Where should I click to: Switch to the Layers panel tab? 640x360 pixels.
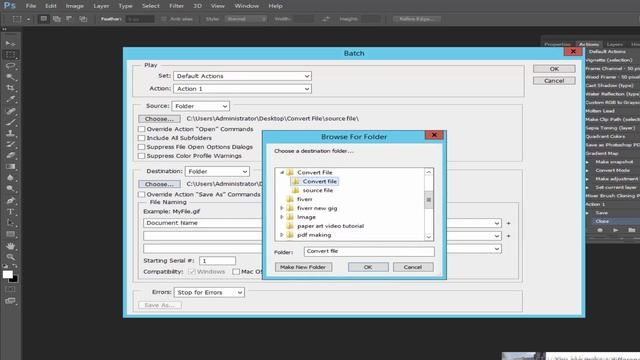pos(614,44)
